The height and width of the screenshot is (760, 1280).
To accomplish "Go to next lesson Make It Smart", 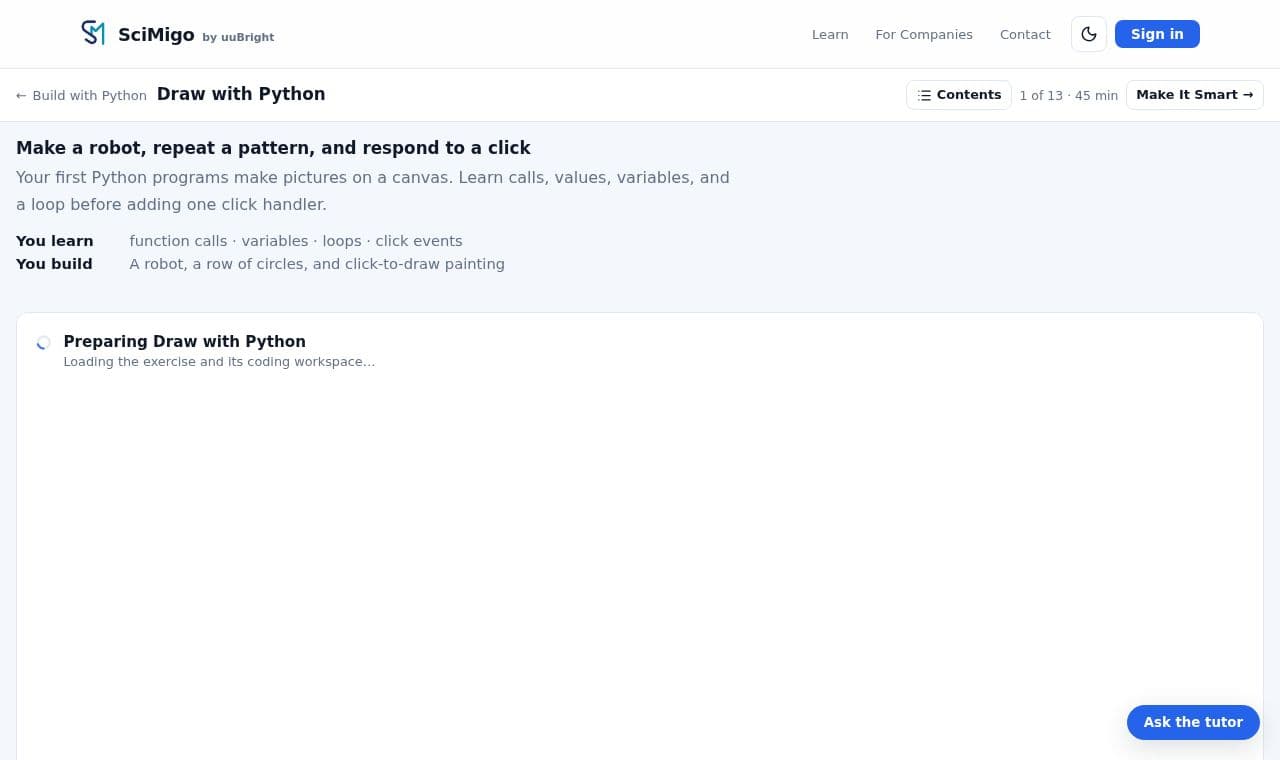I will (1194, 95).
